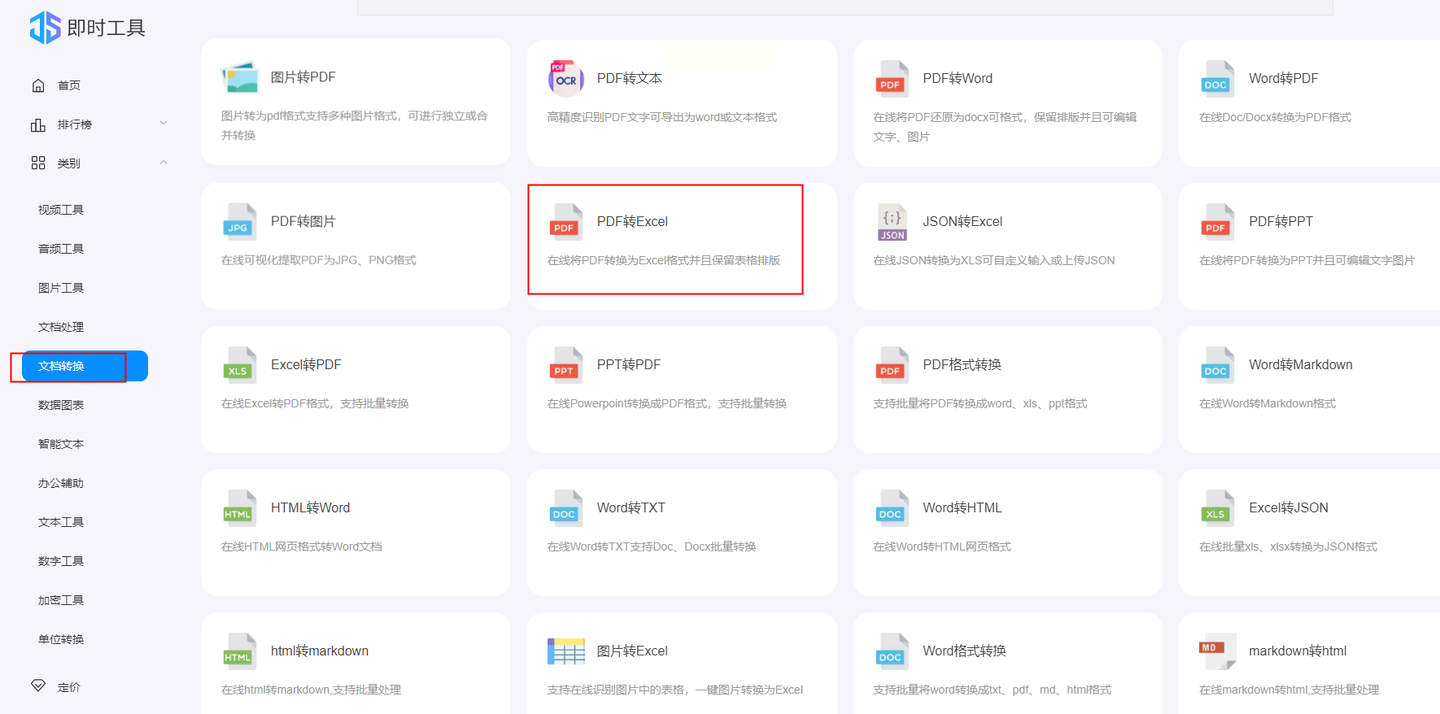Open the 加密工具 category
1440x714 pixels.
point(61,600)
